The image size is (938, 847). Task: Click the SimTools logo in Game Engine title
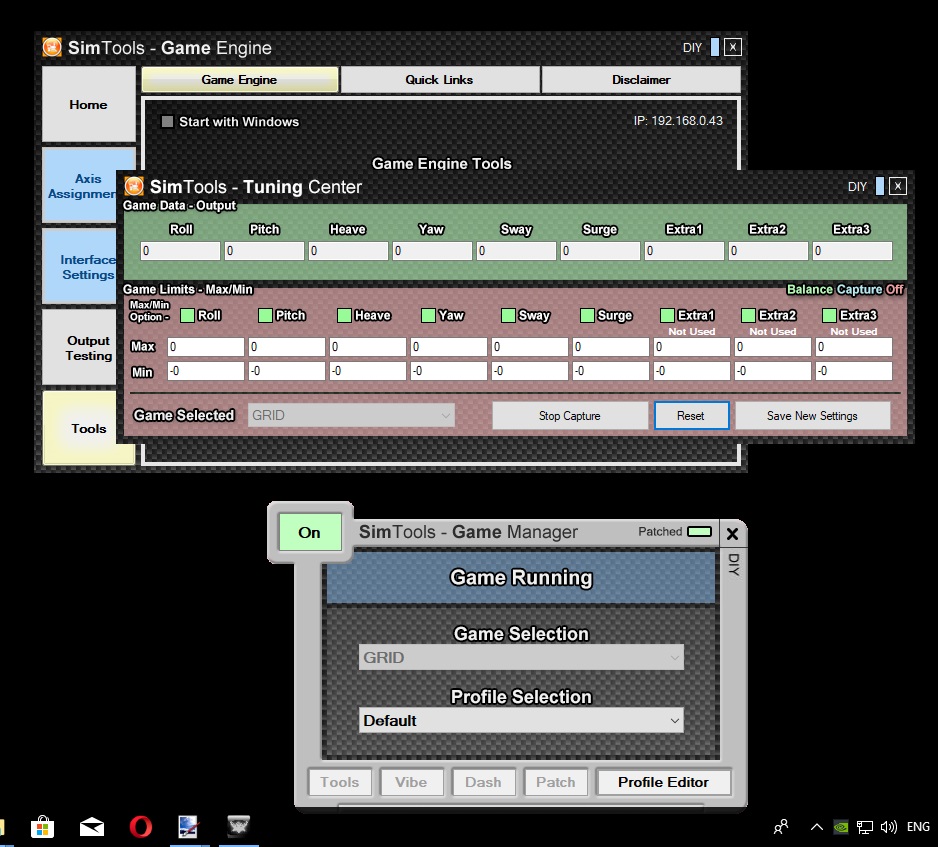[x=52, y=47]
